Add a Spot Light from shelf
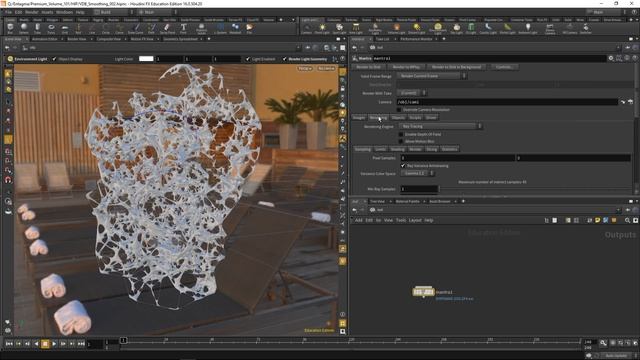 [339, 28]
